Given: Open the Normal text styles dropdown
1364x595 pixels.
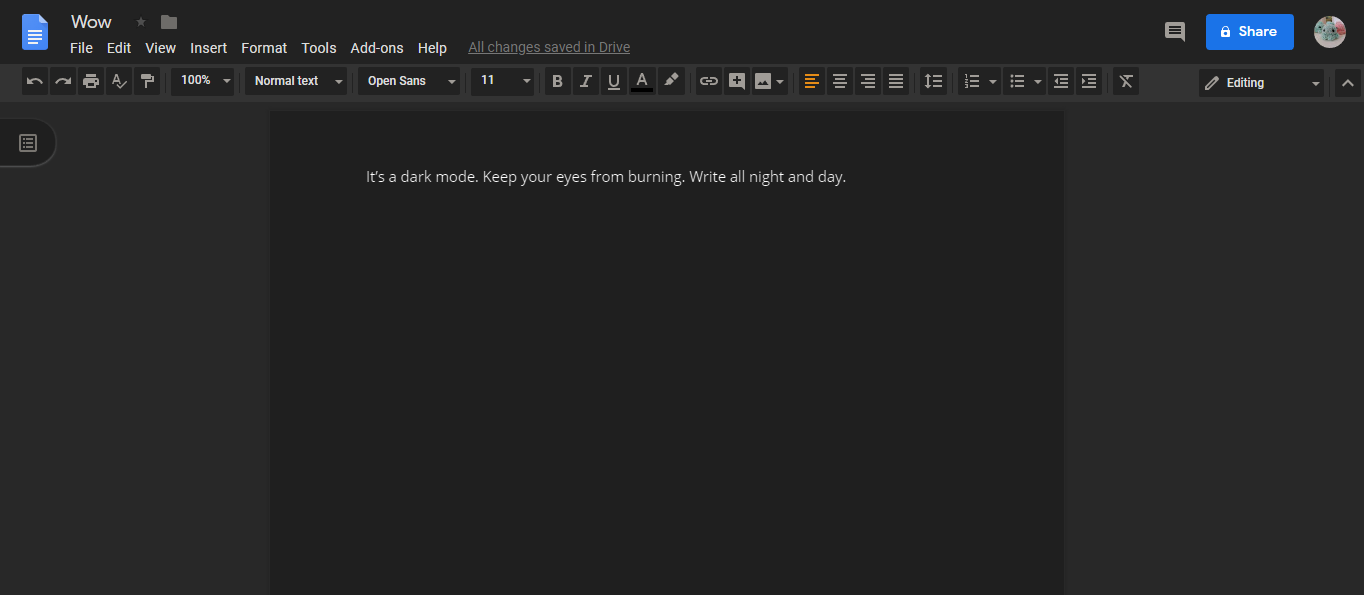Looking at the screenshot, I should point(296,81).
